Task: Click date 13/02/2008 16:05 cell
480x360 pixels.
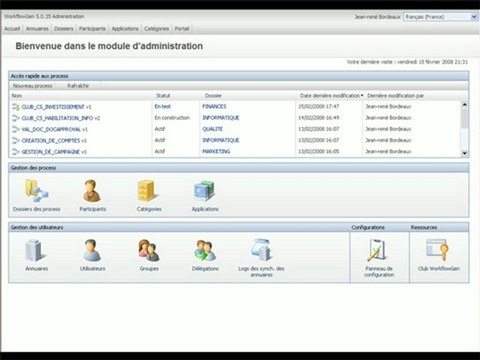Action: pyautogui.click(x=319, y=151)
